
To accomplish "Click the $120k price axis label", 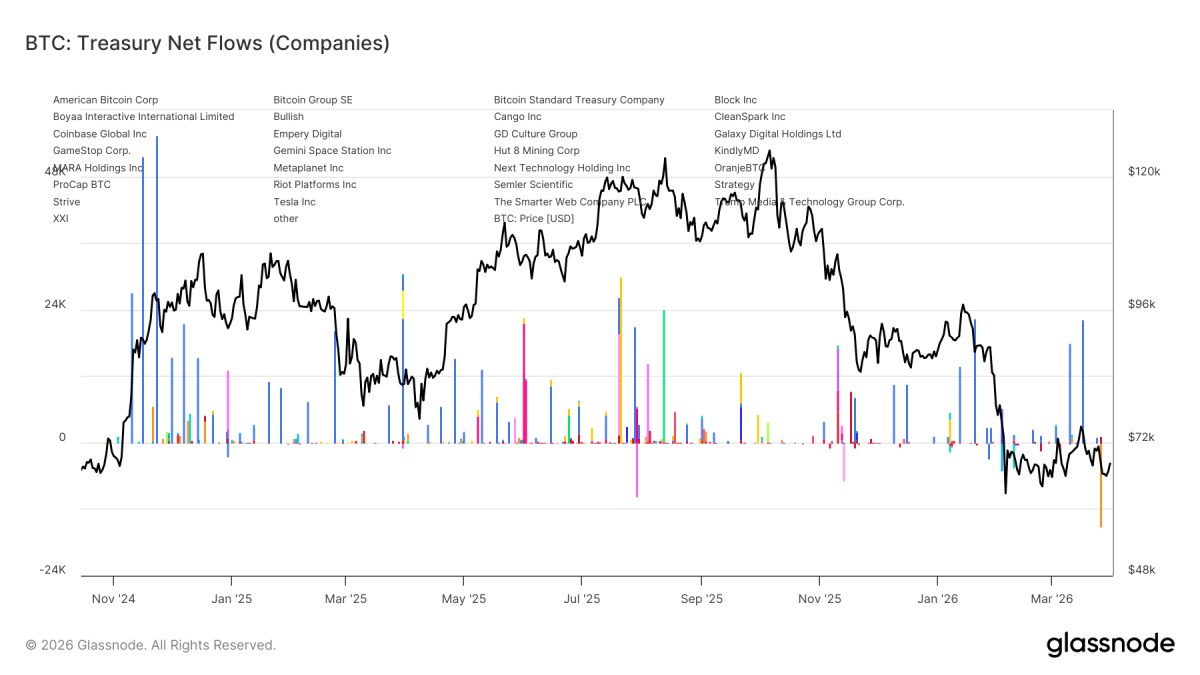I will tap(1145, 172).
